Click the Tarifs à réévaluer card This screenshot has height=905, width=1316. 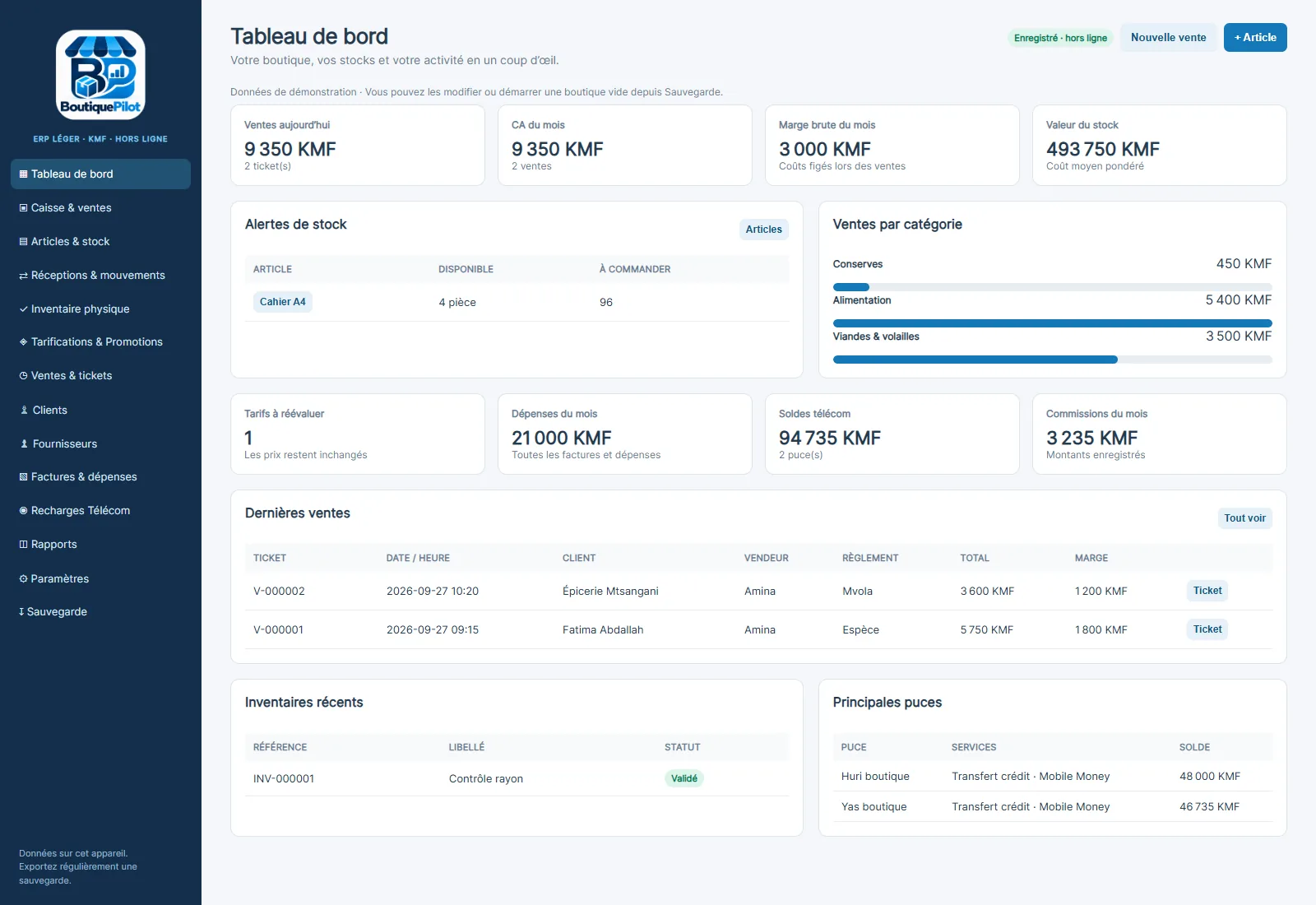pyautogui.click(x=358, y=434)
